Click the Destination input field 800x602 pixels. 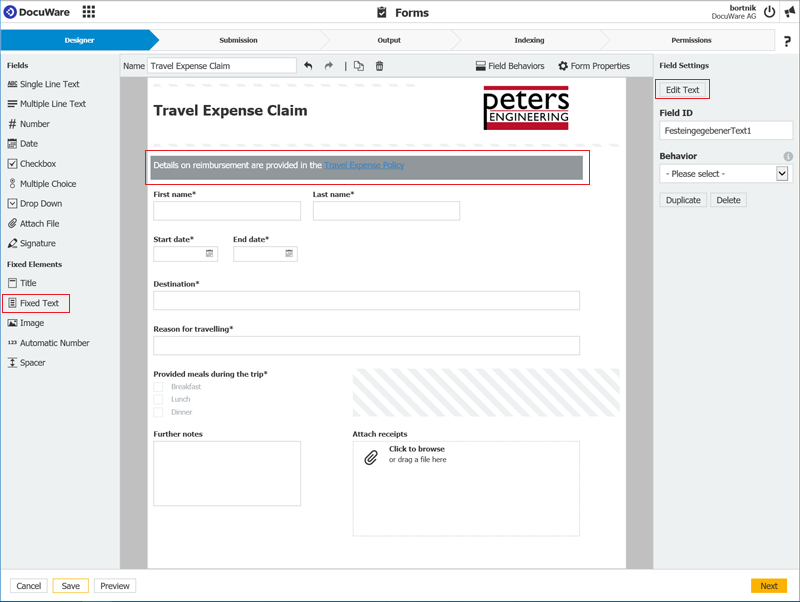point(366,301)
